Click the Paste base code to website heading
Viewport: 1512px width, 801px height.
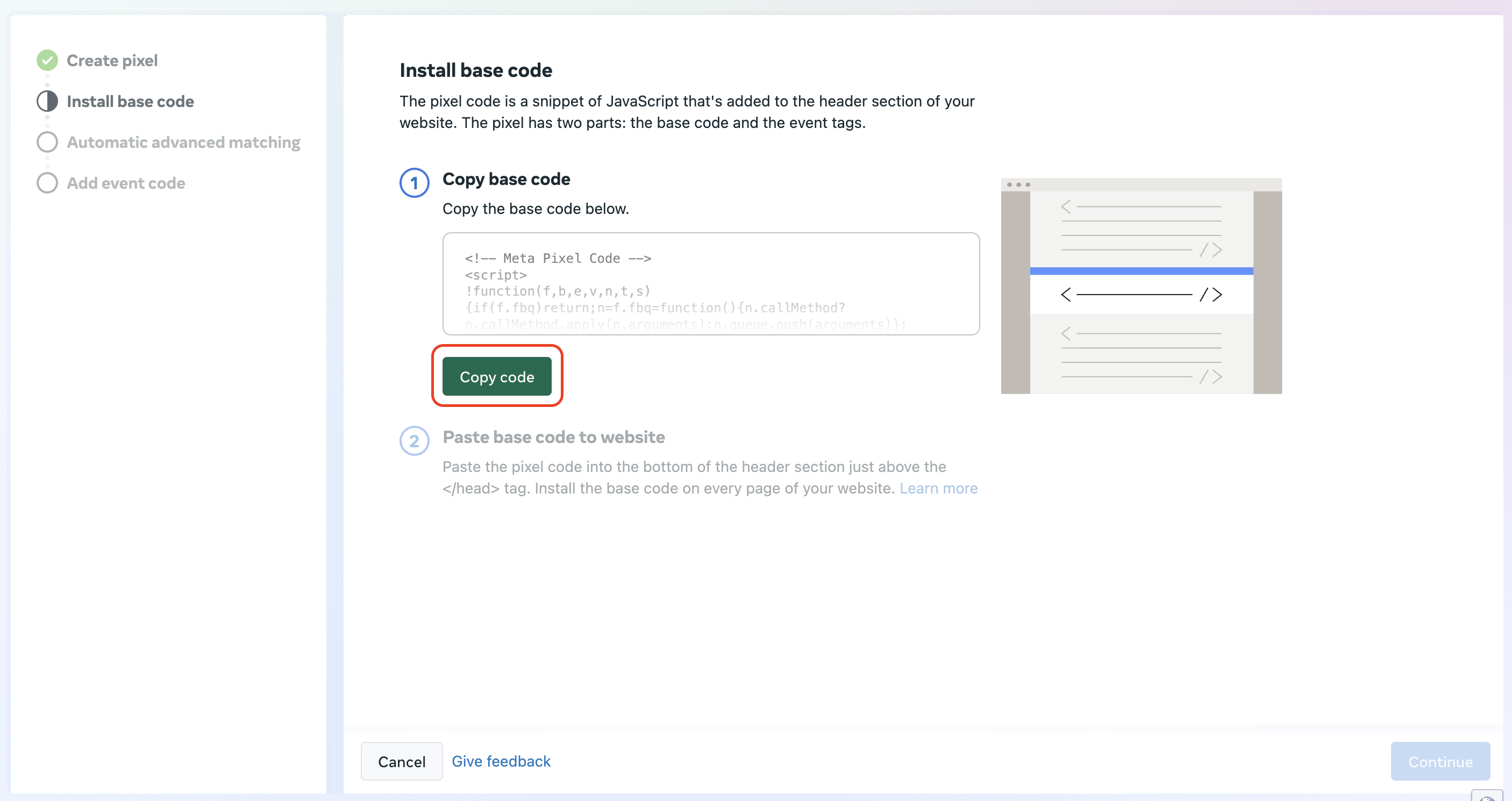click(553, 437)
